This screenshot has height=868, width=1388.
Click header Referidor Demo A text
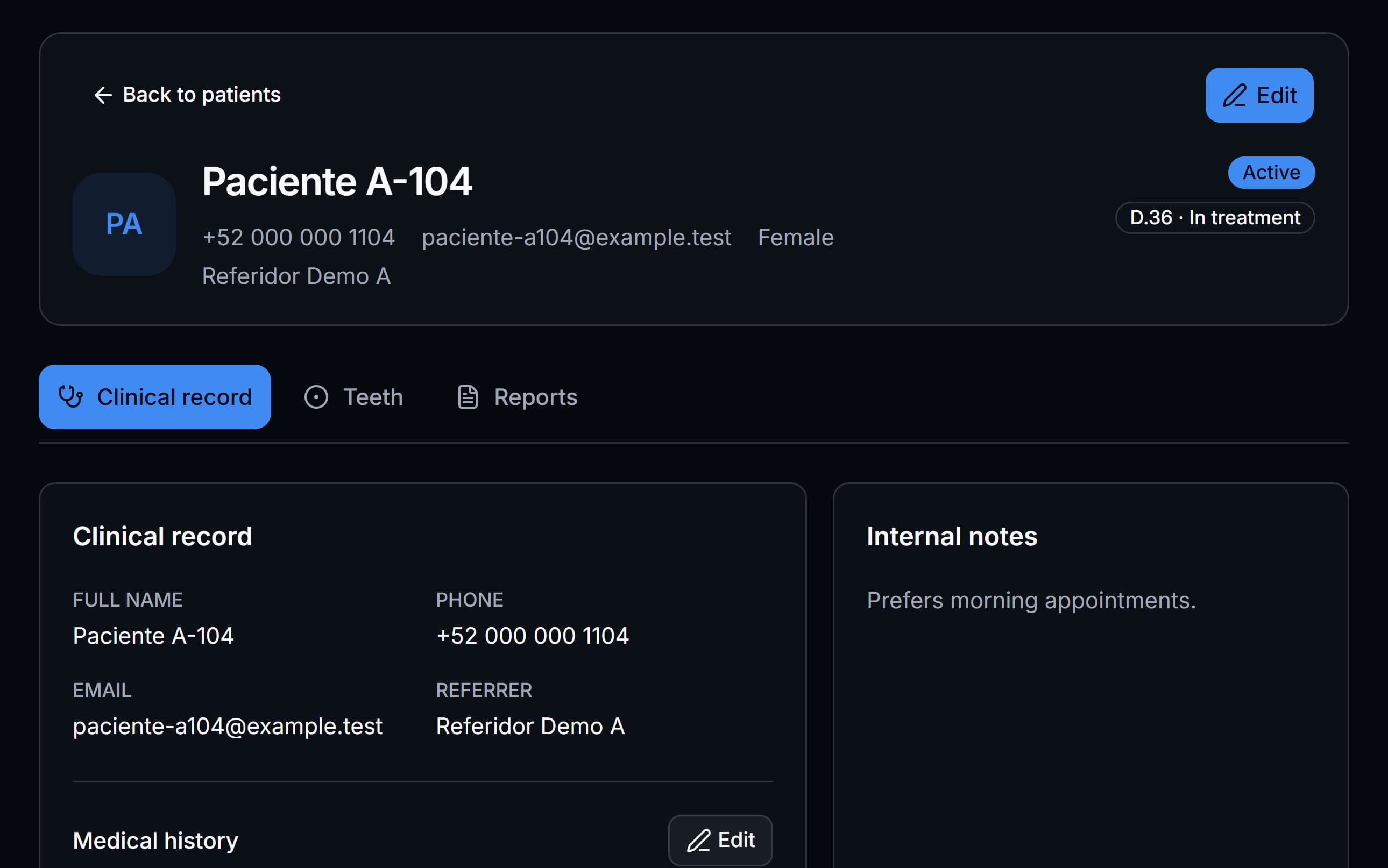(x=296, y=276)
